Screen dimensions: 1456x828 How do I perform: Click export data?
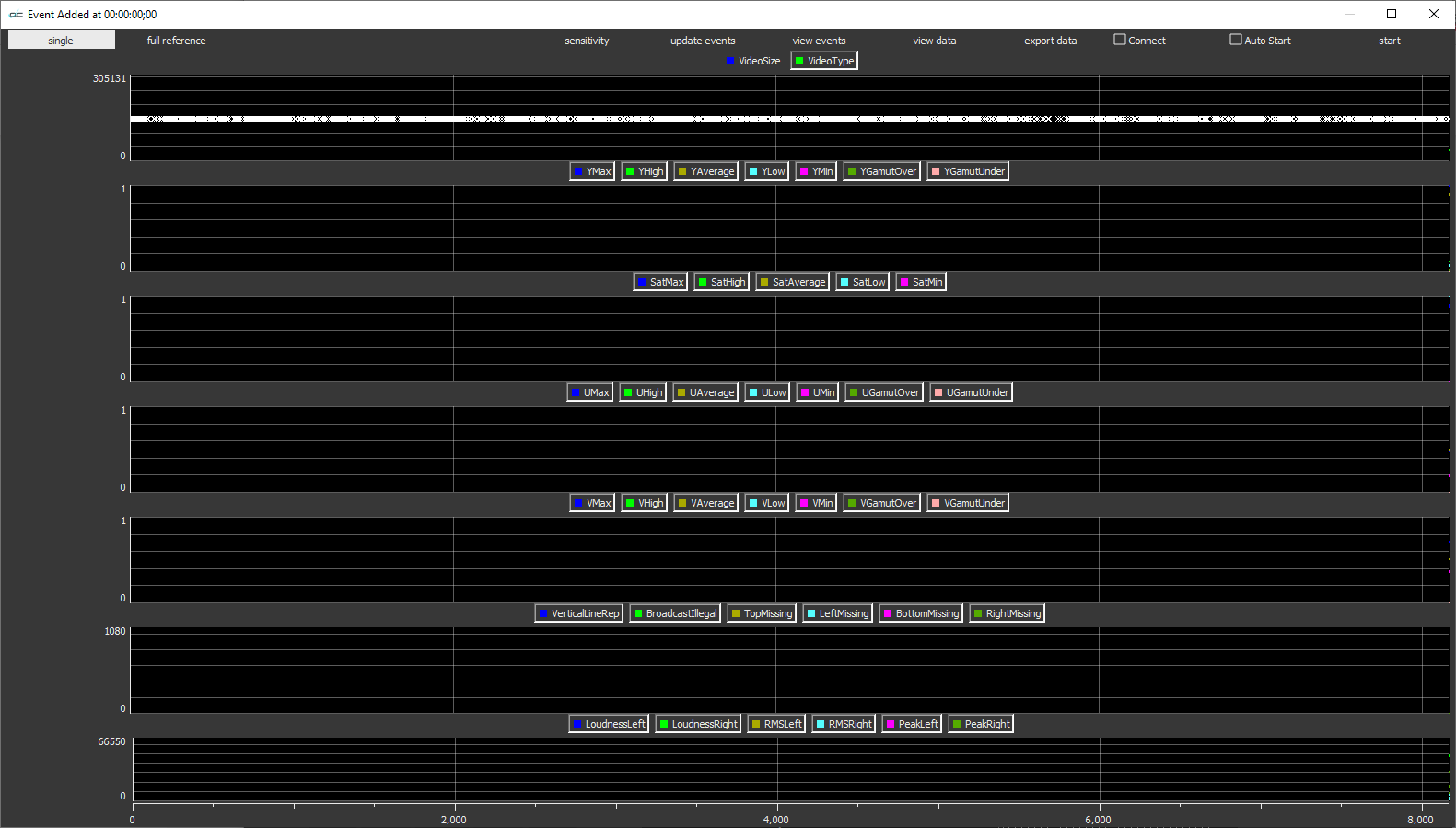(1051, 40)
